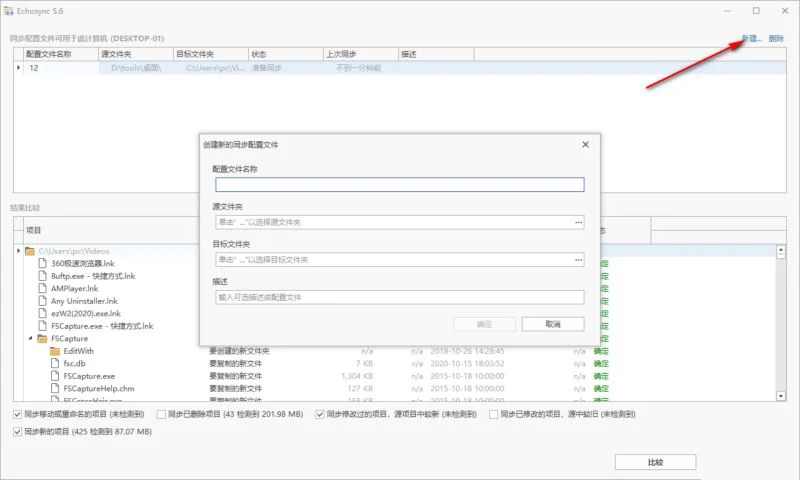Sort by 上次同步 column header
The height and width of the screenshot is (480, 800).
coord(361,54)
